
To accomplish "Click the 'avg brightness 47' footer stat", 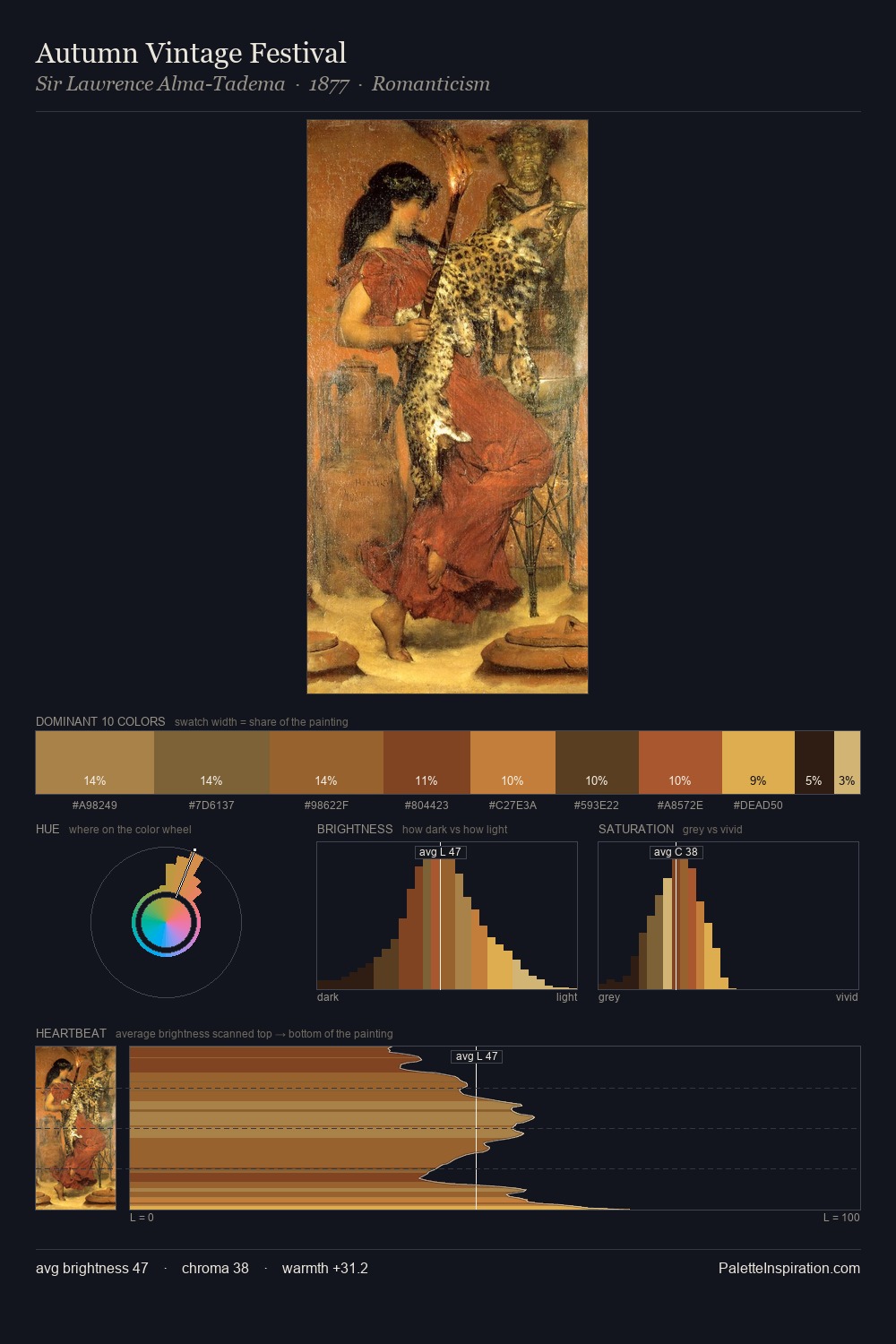I will (92, 1269).
